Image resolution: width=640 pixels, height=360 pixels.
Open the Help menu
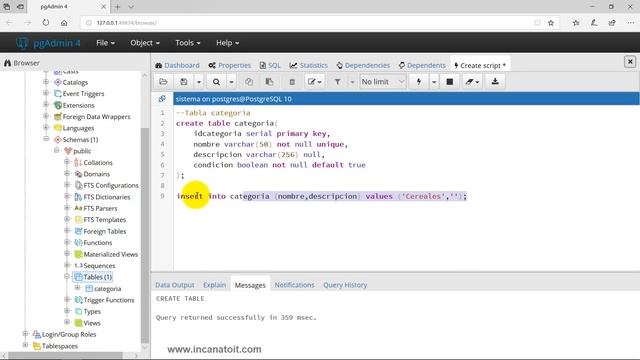[x=227, y=43]
